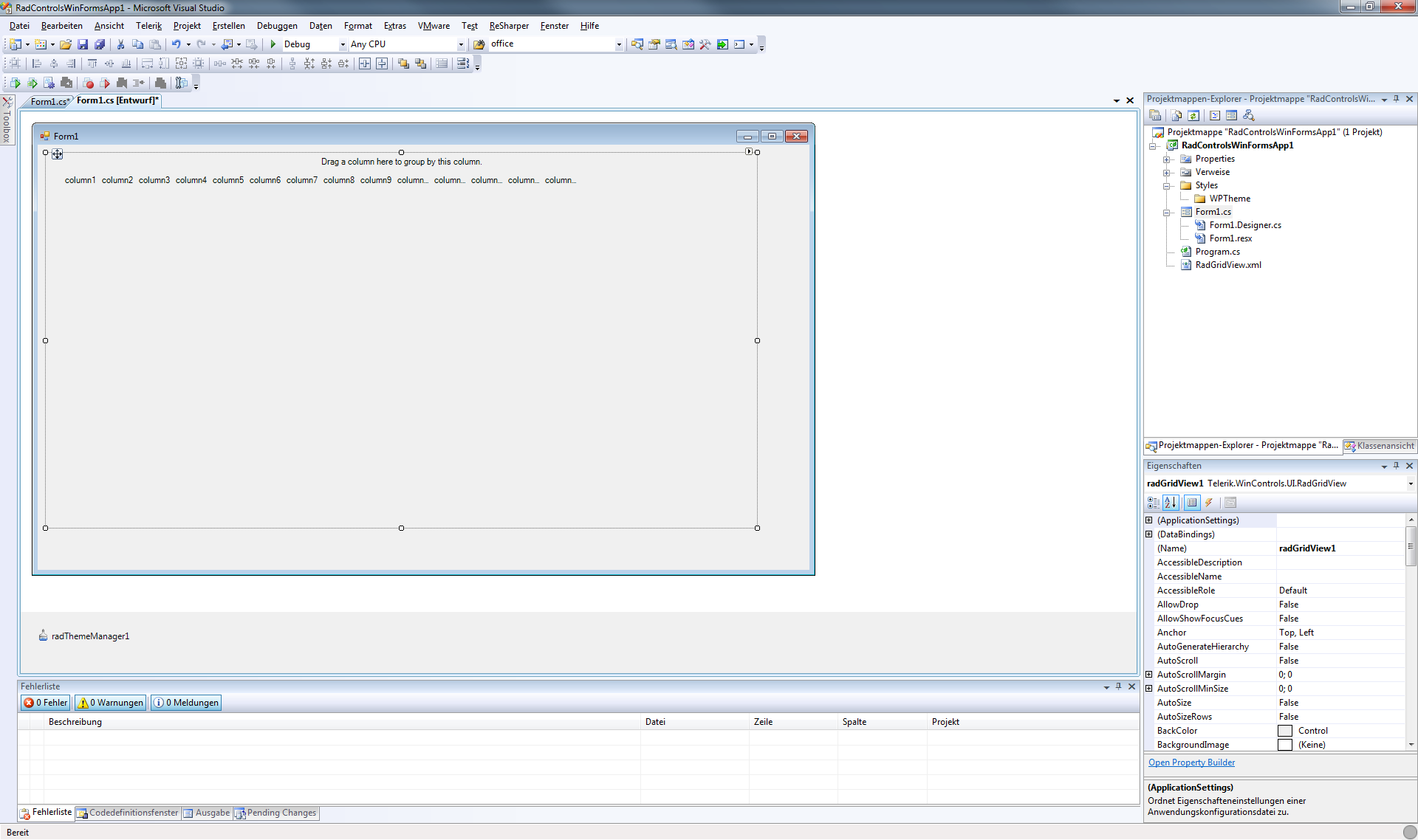The width and height of the screenshot is (1418, 840).
Task: Click the Undo arrow icon
Action: coord(176,44)
